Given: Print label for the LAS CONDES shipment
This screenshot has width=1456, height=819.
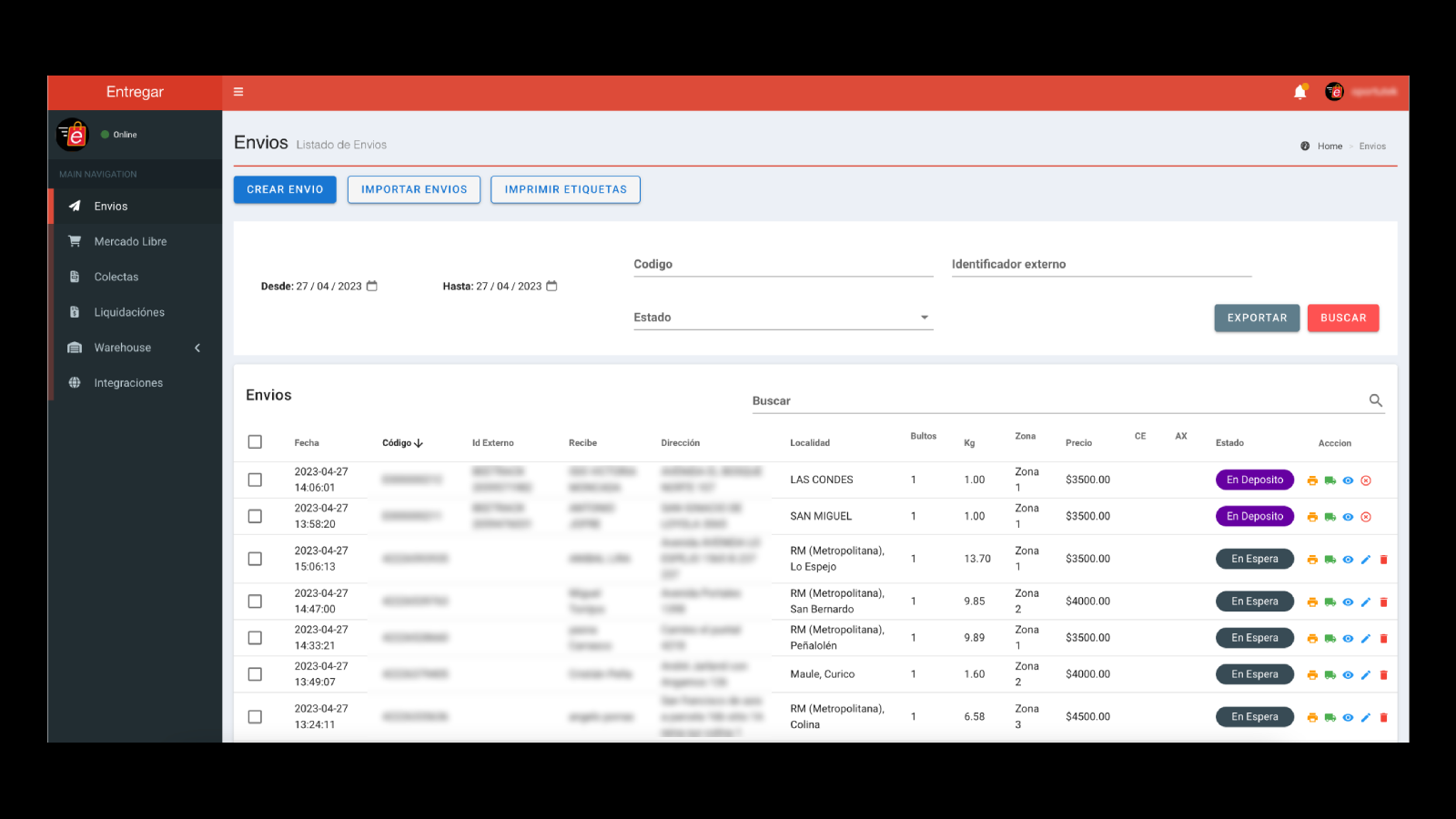Looking at the screenshot, I should (1312, 480).
